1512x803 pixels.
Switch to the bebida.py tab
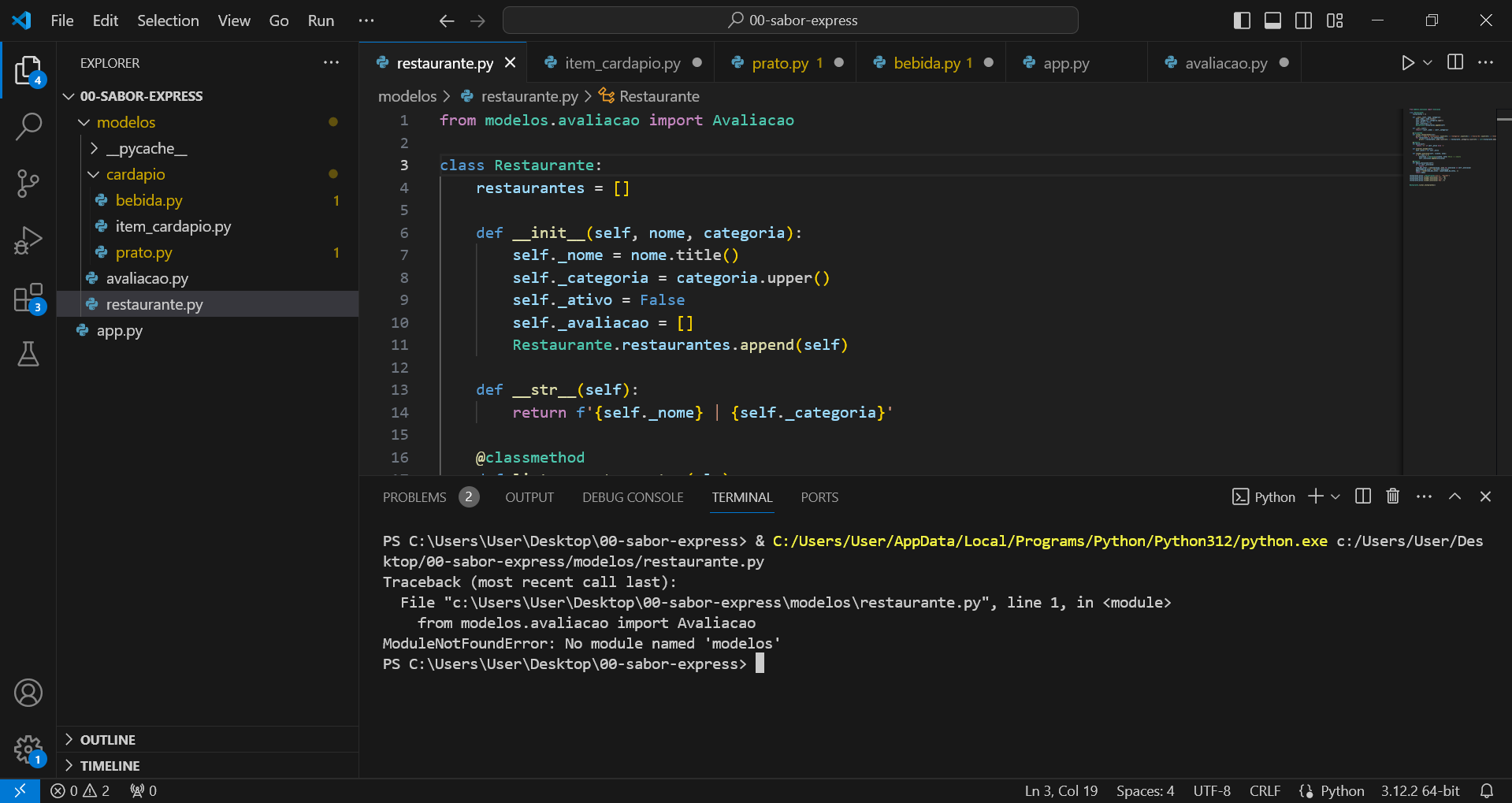[x=931, y=63]
